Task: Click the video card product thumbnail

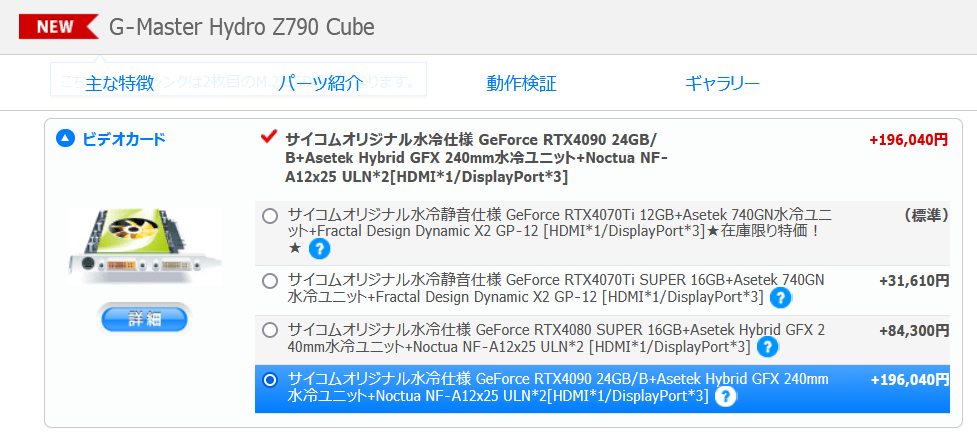Action: click(145, 245)
